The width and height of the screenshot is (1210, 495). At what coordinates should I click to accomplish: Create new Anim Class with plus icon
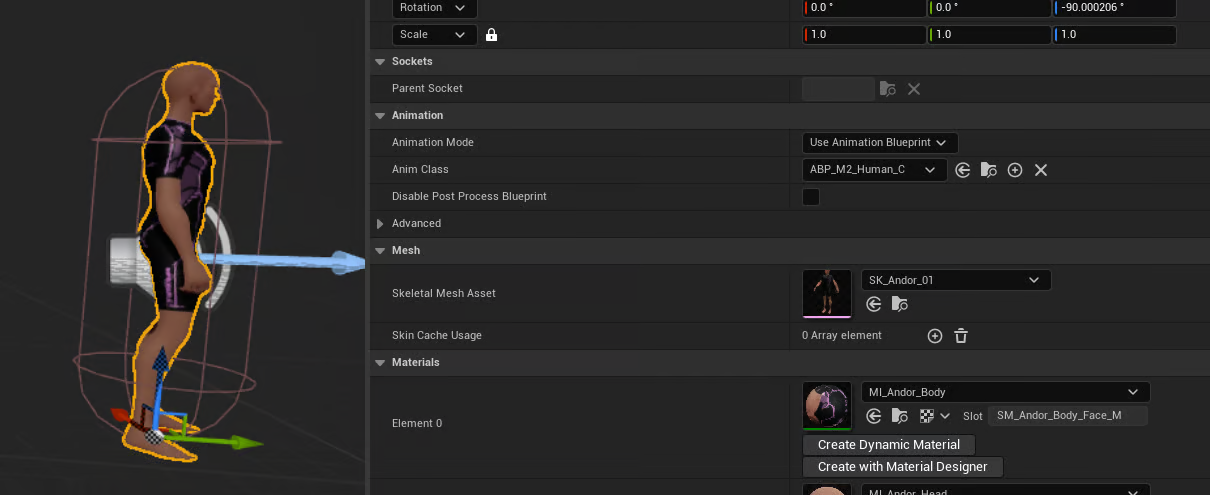coord(1015,170)
